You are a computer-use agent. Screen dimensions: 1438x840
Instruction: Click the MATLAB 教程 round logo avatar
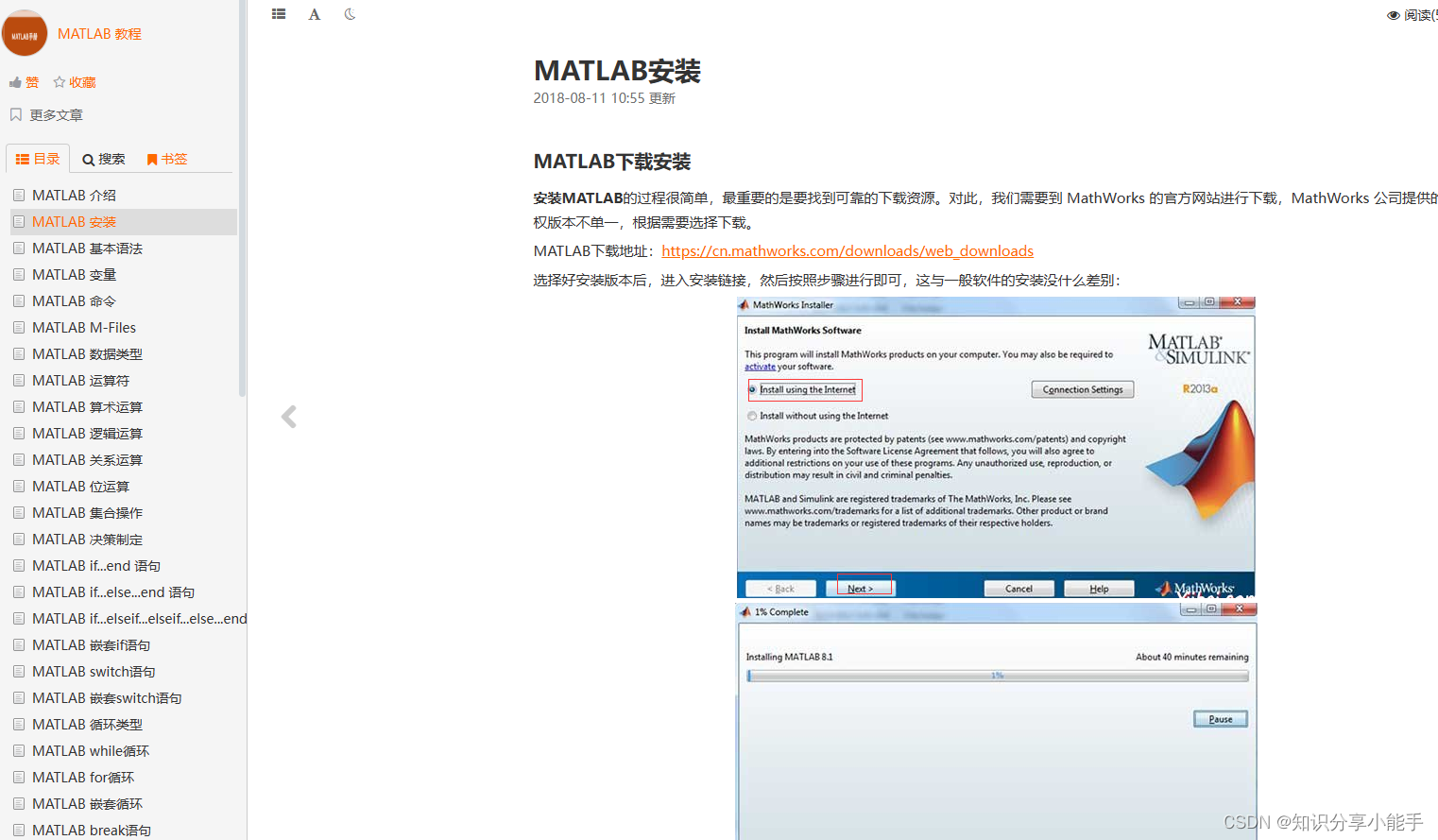point(25,34)
